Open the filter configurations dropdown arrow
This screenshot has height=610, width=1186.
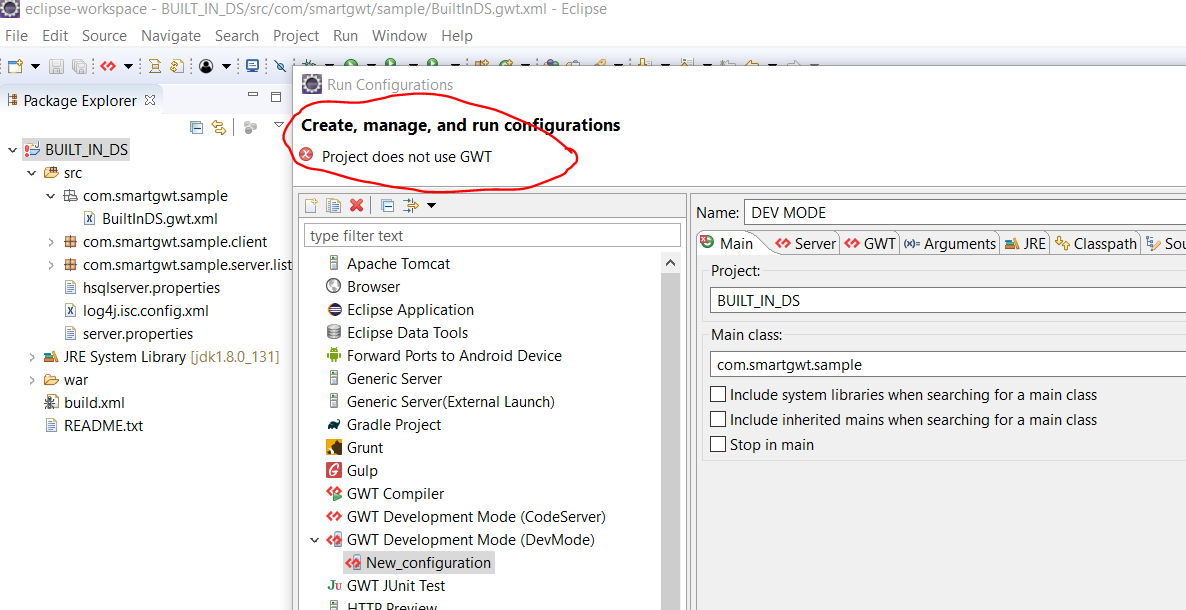[x=431, y=205]
